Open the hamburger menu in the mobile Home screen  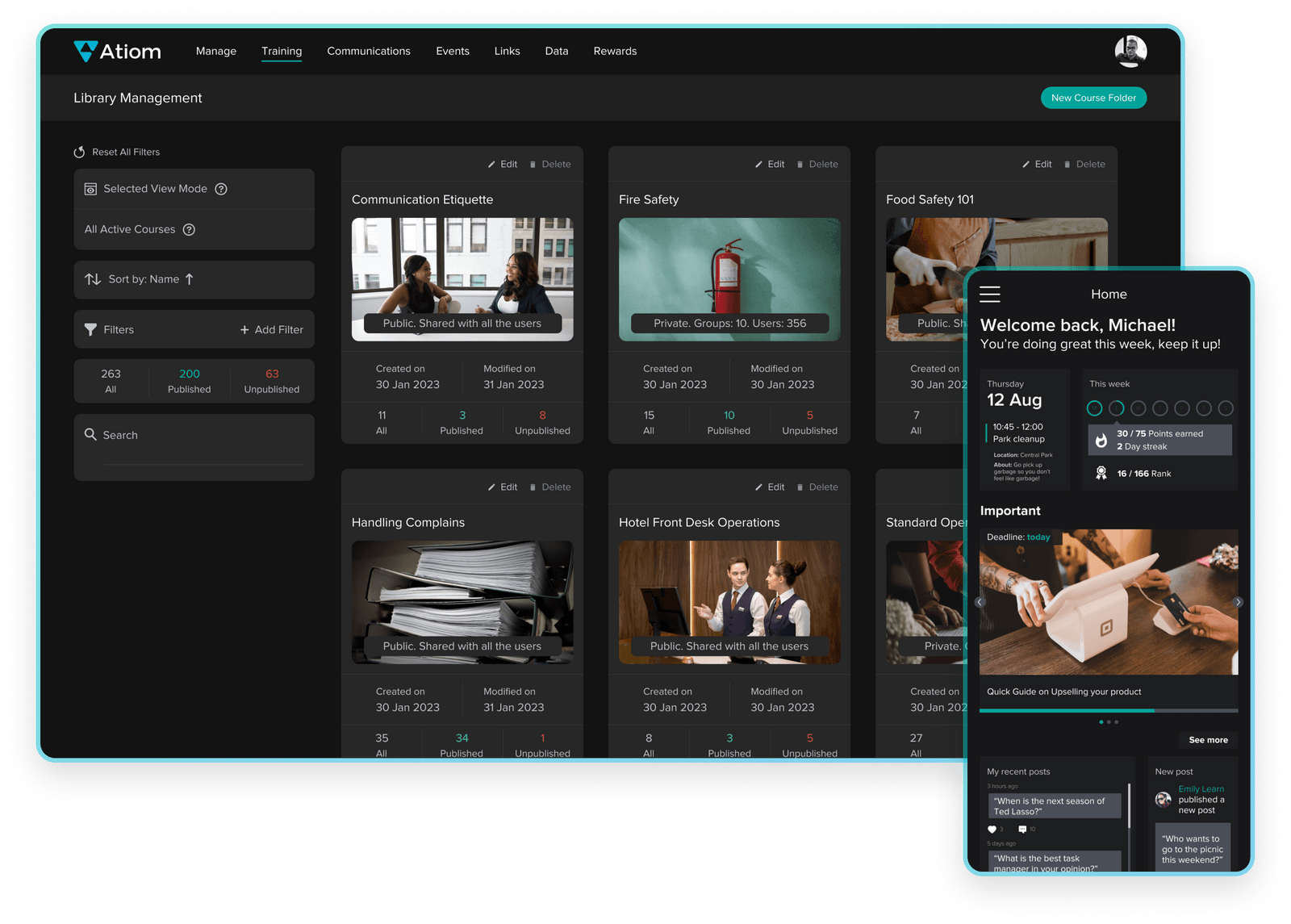pos(990,295)
